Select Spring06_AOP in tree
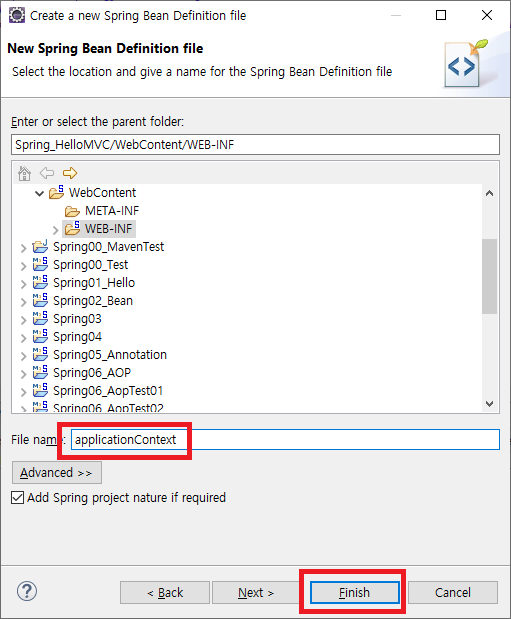The width and height of the screenshot is (511, 619). click(92, 372)
